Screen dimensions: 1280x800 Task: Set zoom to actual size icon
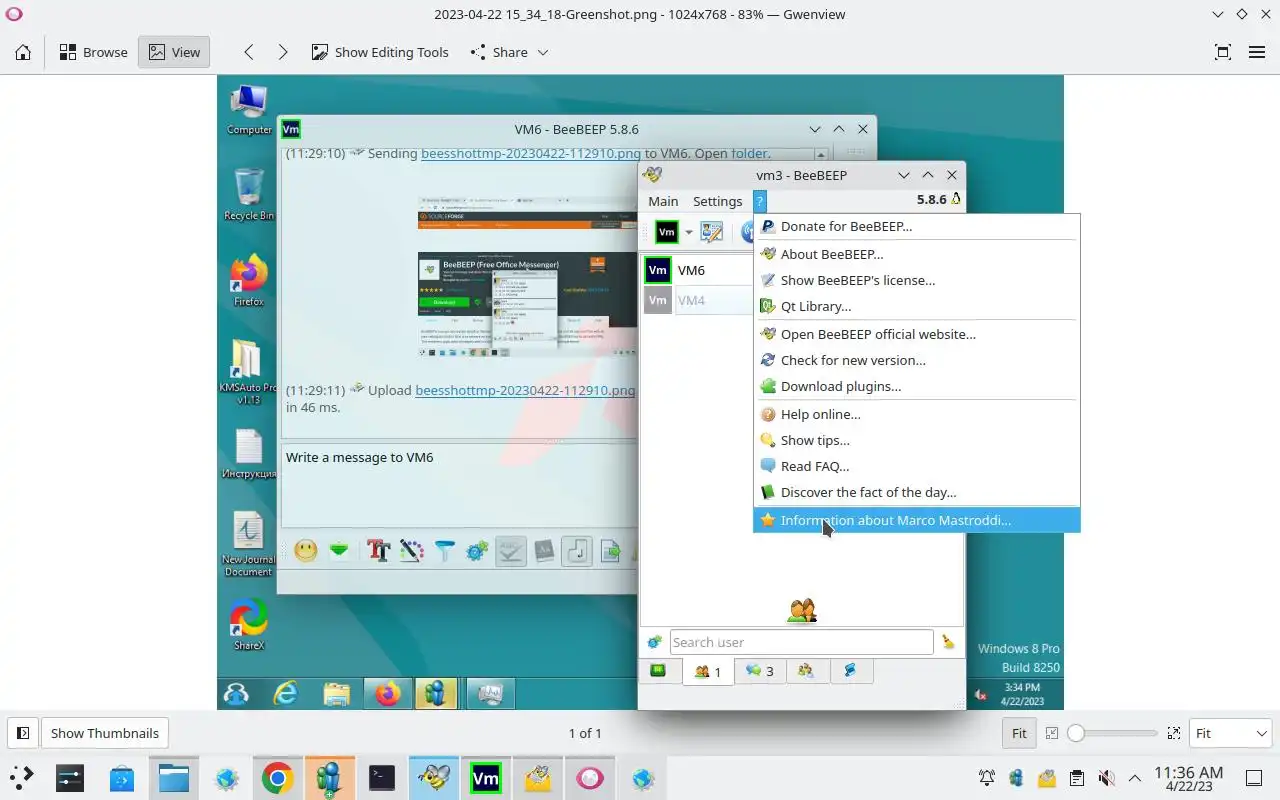point(1051,733)
